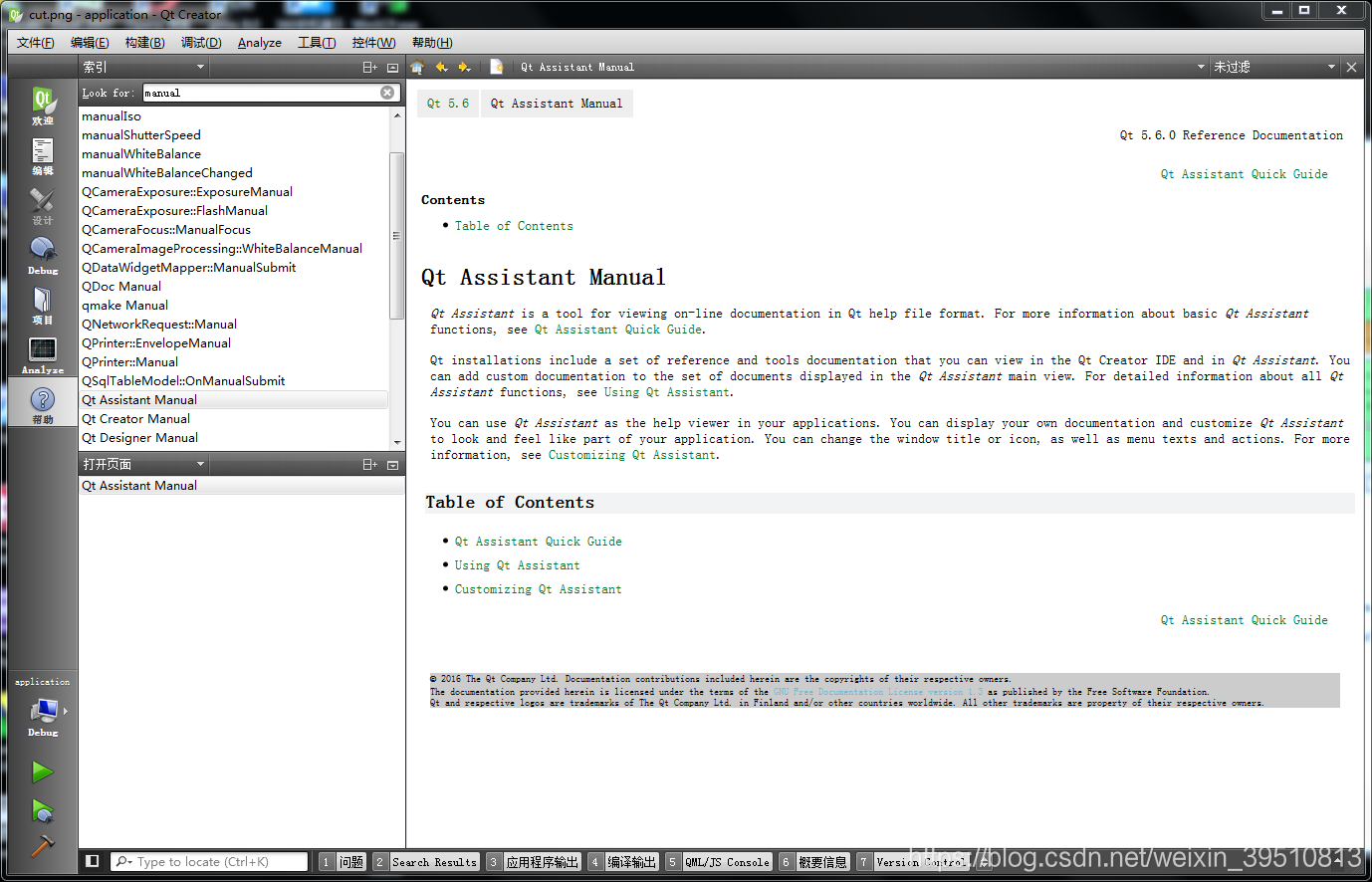1372x882 pixels.
Task: Open the Using Qt Assistant link
Action: pos(517,565)
